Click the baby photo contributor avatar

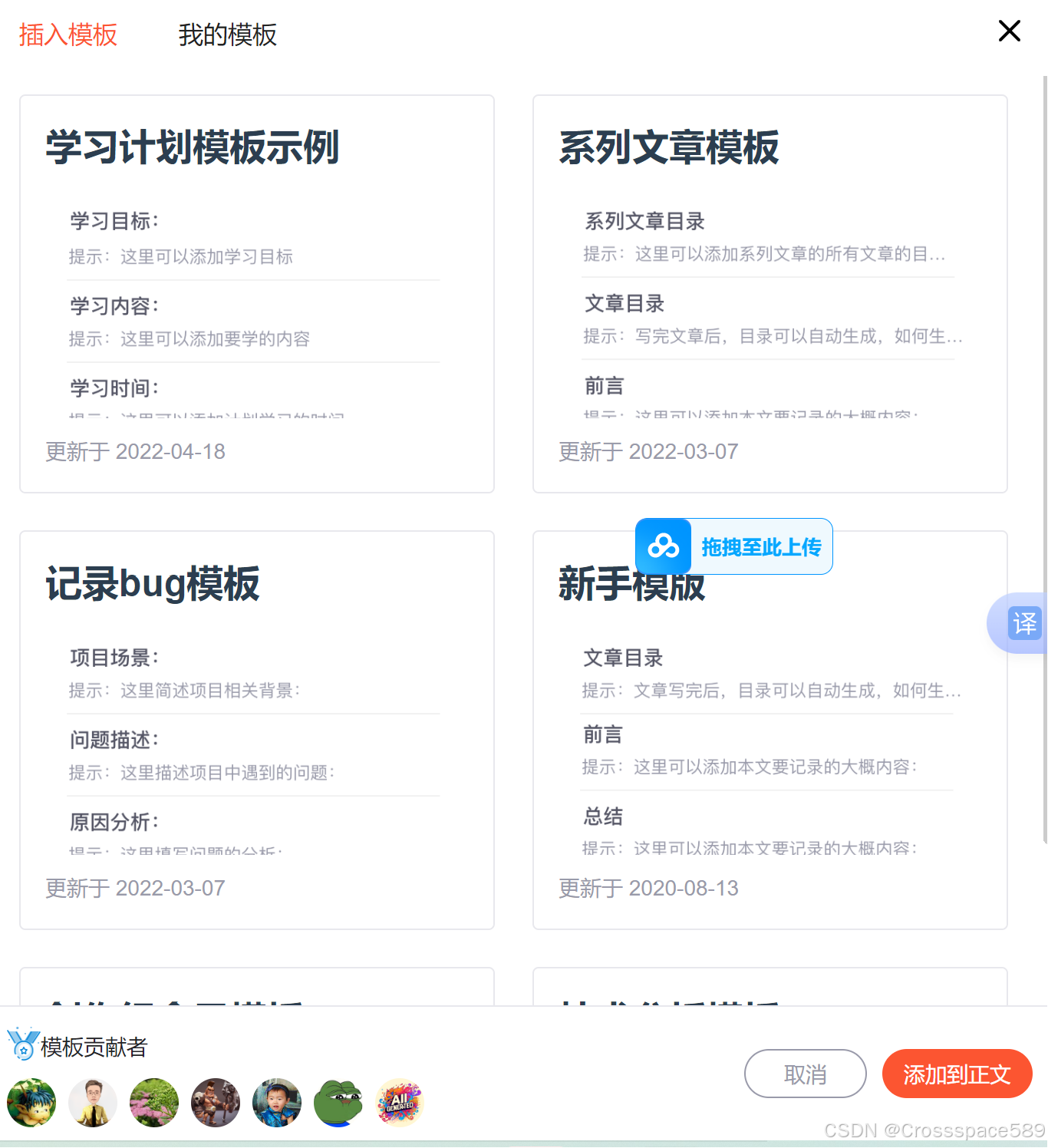[276, 1103]
